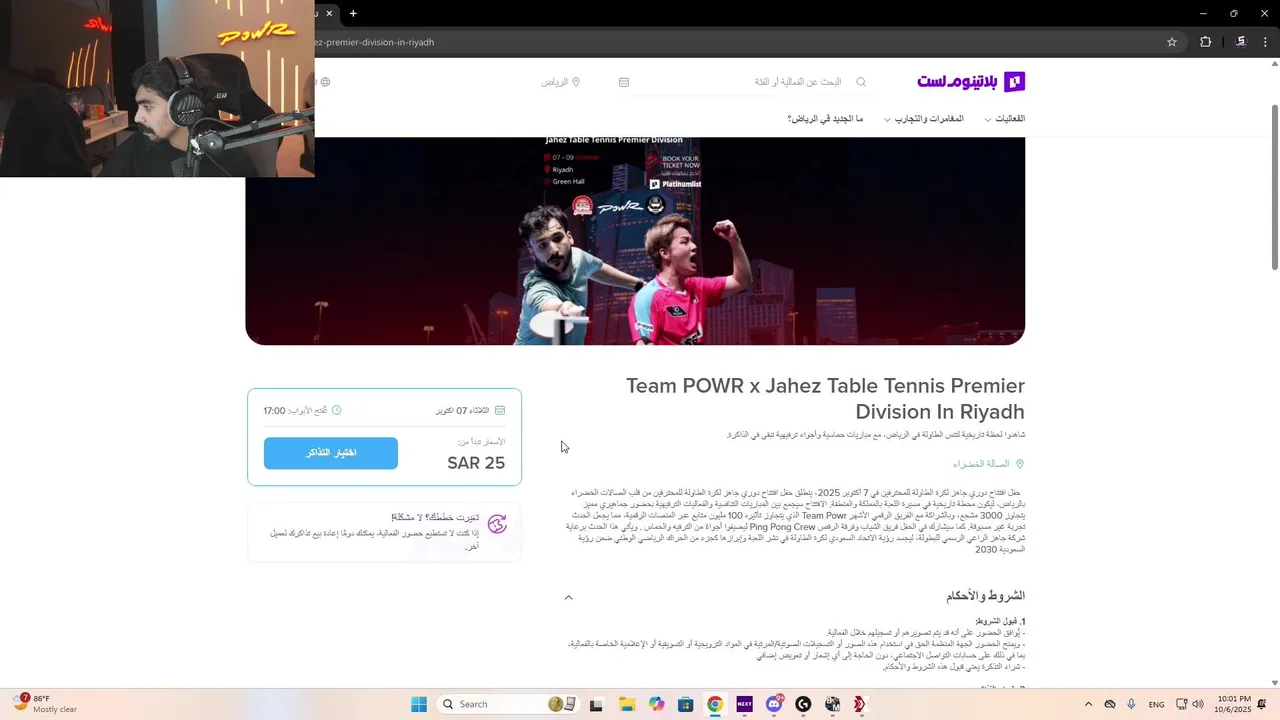The width and height of the screenshot is (1280, 720).
Task: Open Task View from the taskbar
Action: pyautogui.click(x=596, y=704)
